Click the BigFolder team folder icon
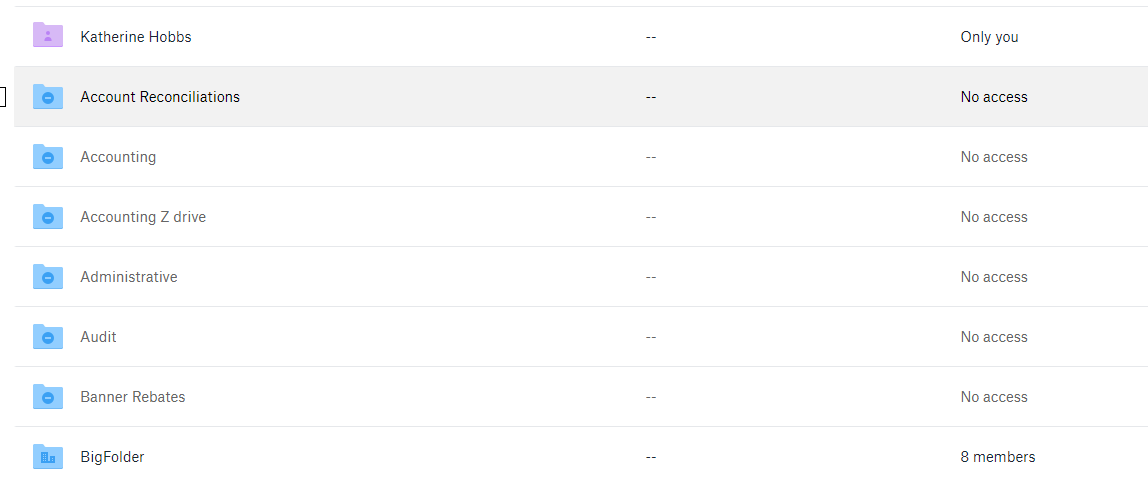 click(x=48, y=457)
